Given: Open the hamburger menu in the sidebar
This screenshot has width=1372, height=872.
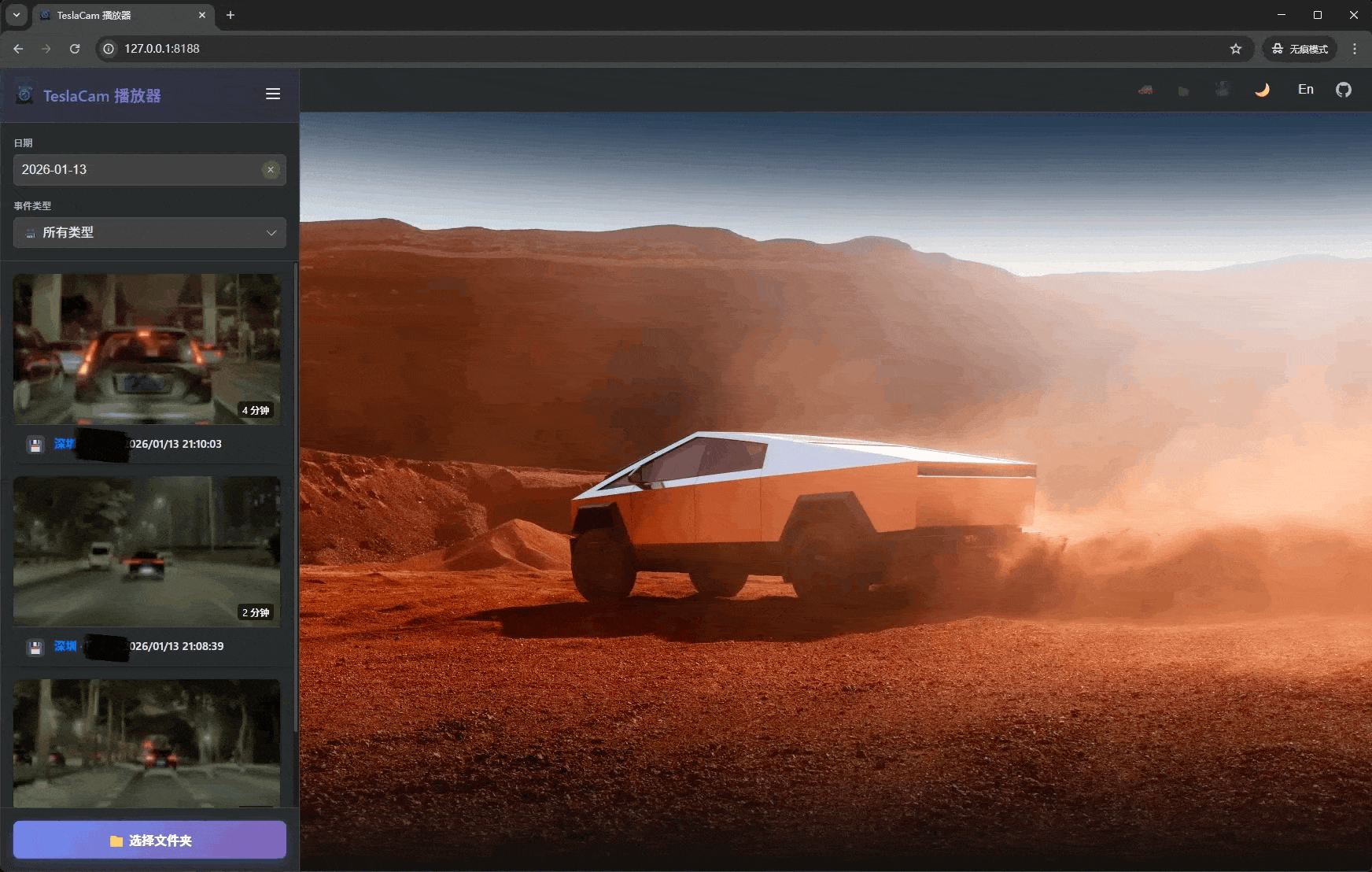Looking at the screenshot, I should pyautogui.click(x=273, y=94).
